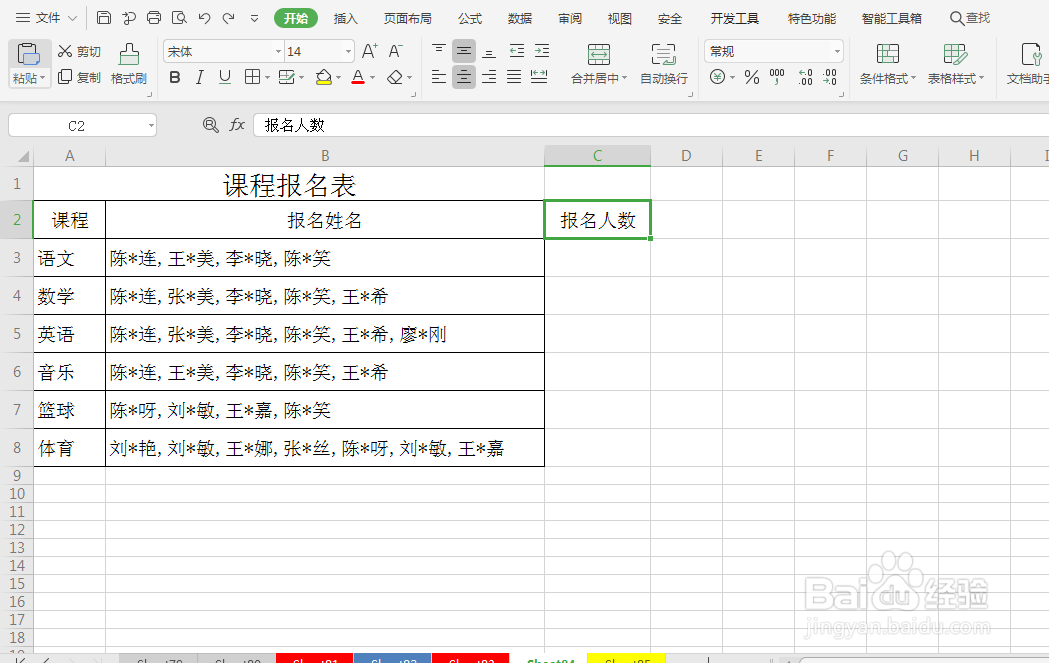Image resolution: width=1049 pixels, height=663 pixels.
Task: Expand the Name Box dropdown
Action: tap(151, 126)
